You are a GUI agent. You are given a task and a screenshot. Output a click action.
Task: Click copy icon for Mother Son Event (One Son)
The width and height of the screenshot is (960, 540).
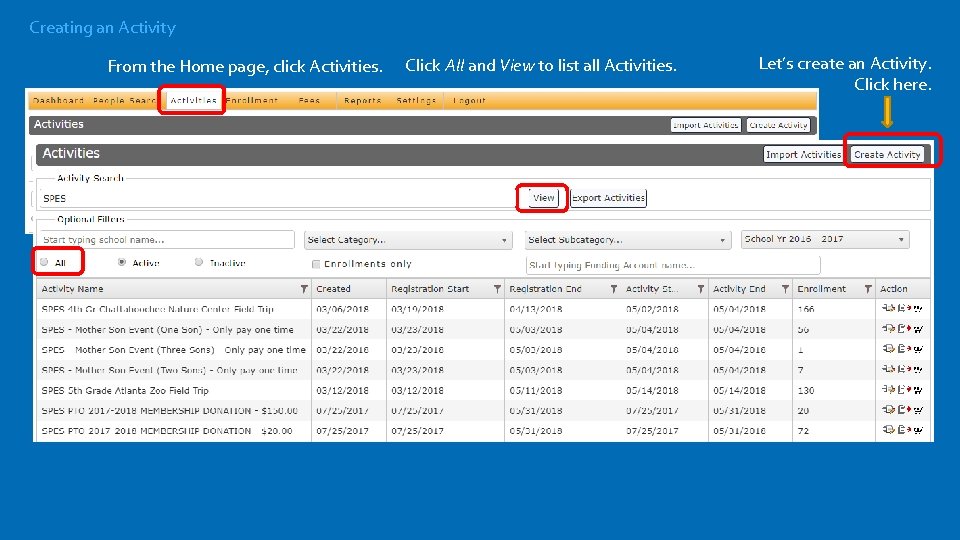pyautogui.click(x=888, y=329)
